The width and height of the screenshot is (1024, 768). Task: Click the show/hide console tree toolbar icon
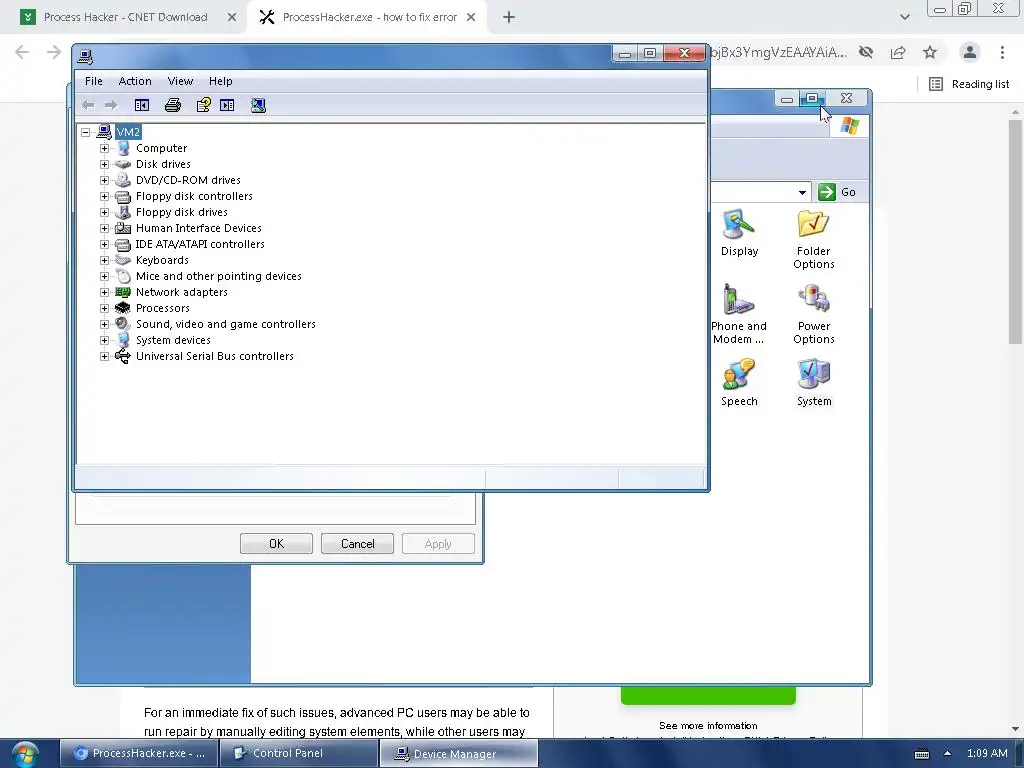(142, 105)
